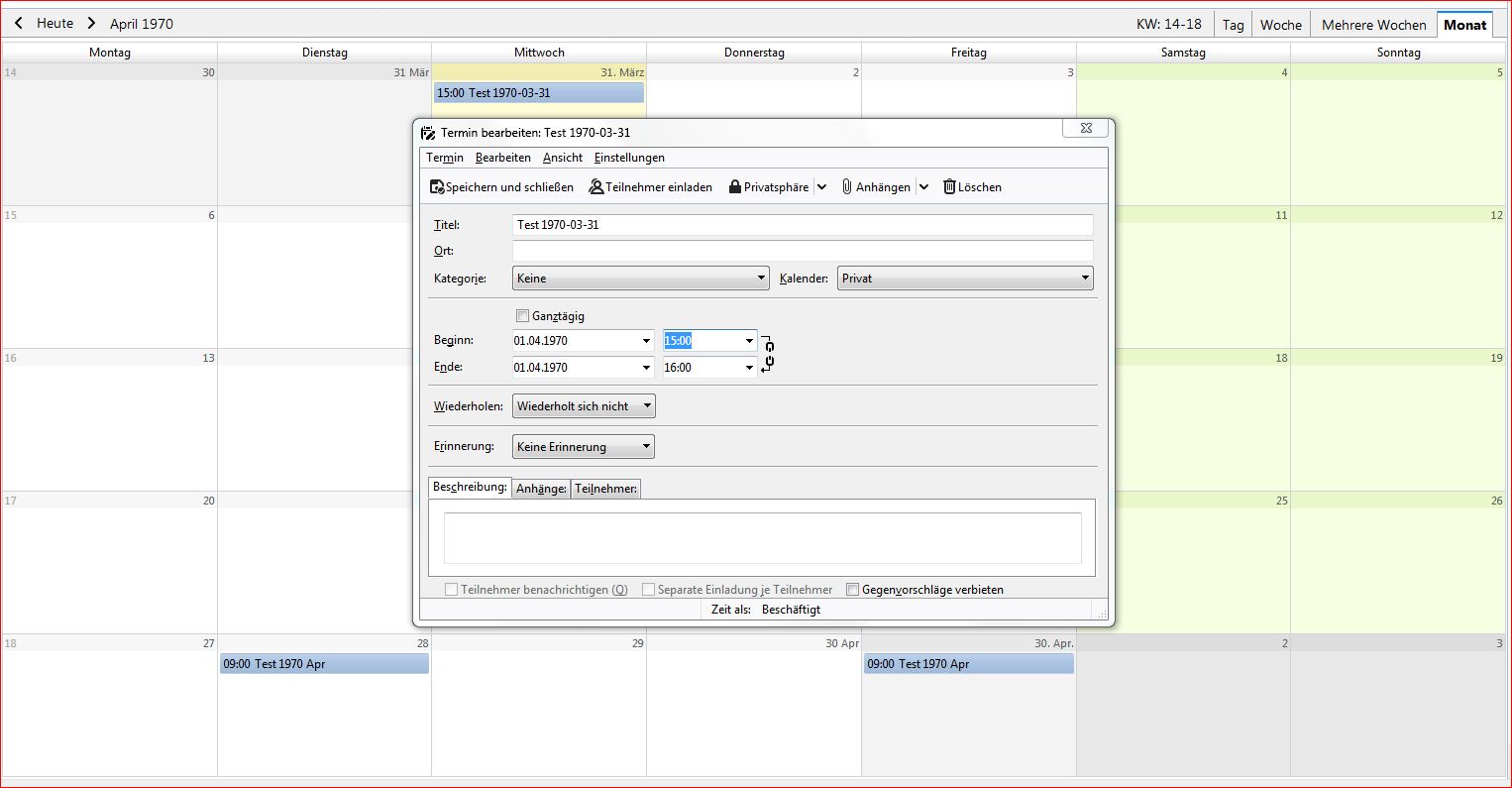1512x788 pixels.
Task: Click in the description text area
Action: point(762,538)
